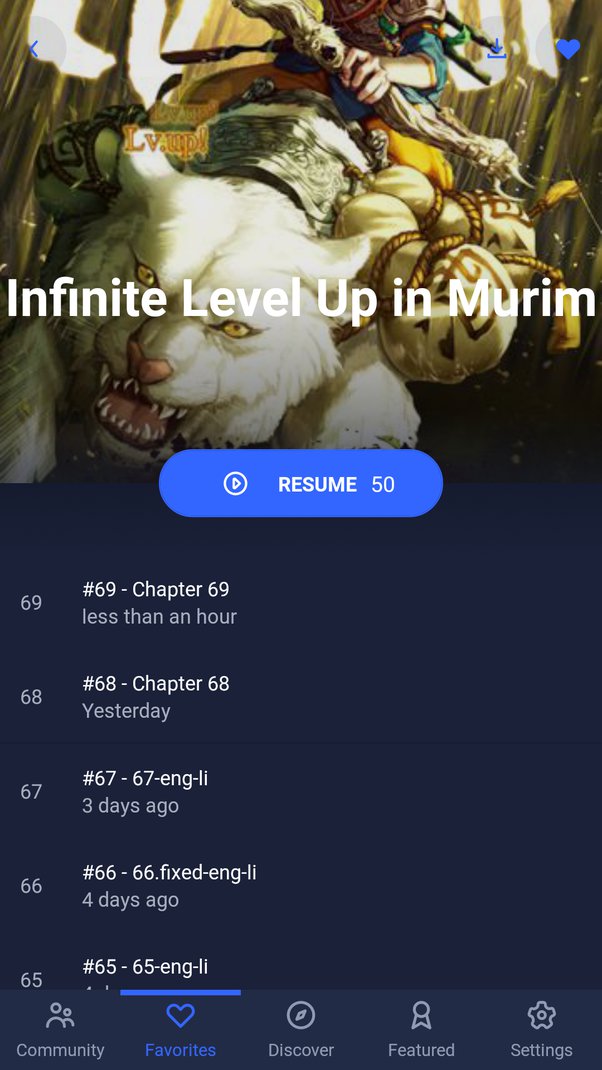This screenshot has height=1070, width=602.
Task: Select the Featured tab label
Action: coord(421,1050)
